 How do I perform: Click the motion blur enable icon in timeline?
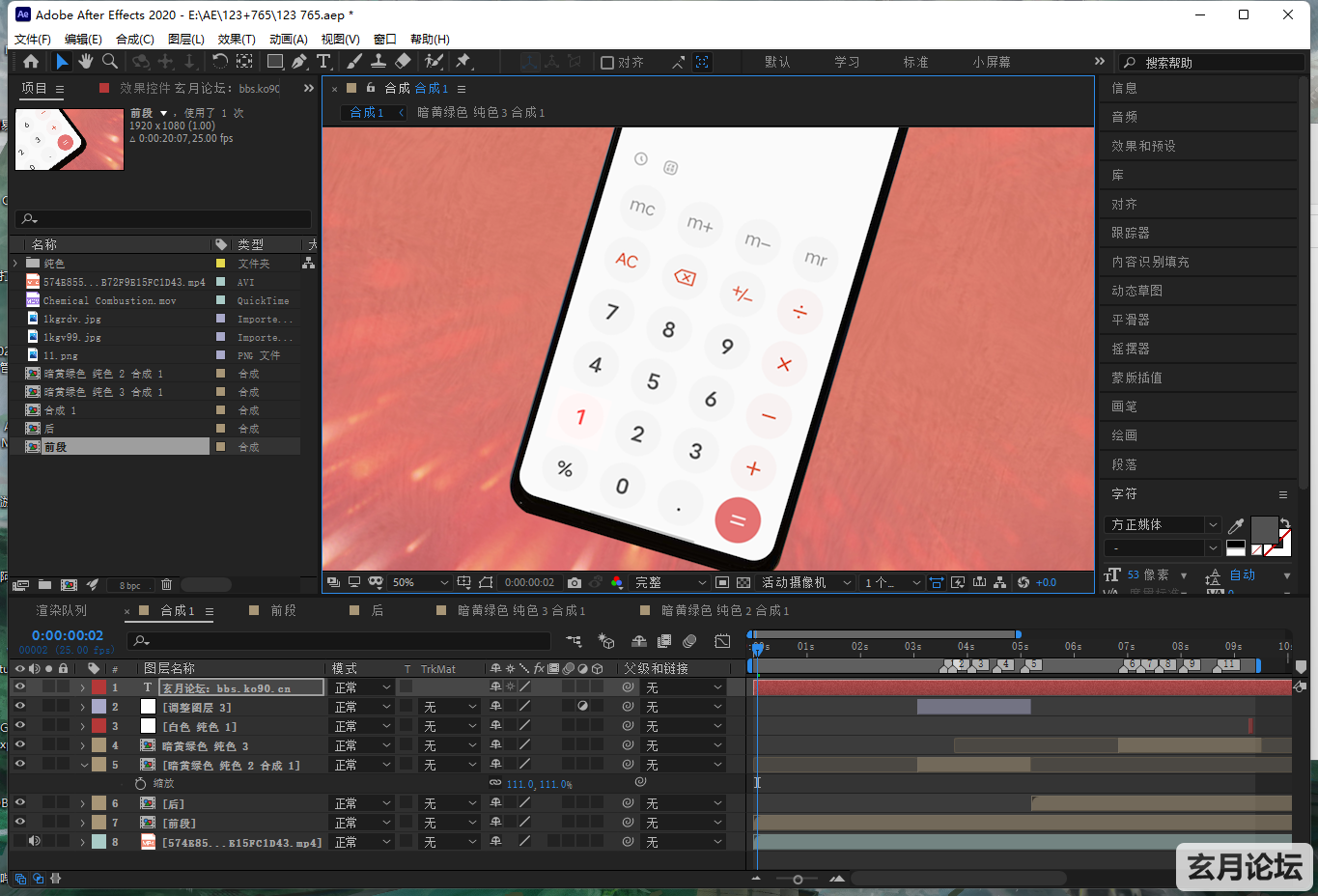689,641
